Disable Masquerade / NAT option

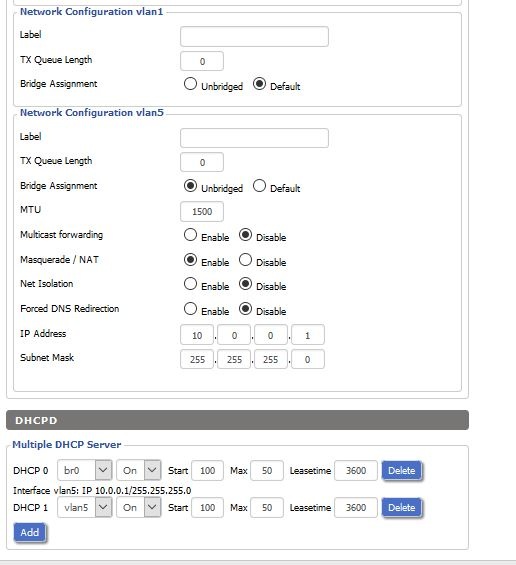[x=245, y=260]
